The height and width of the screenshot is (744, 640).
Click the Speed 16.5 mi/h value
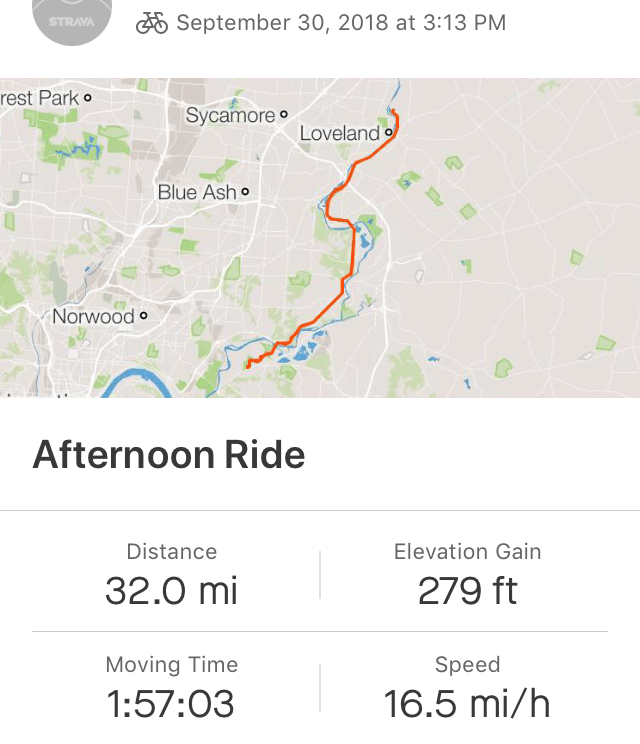pos(467,703)
